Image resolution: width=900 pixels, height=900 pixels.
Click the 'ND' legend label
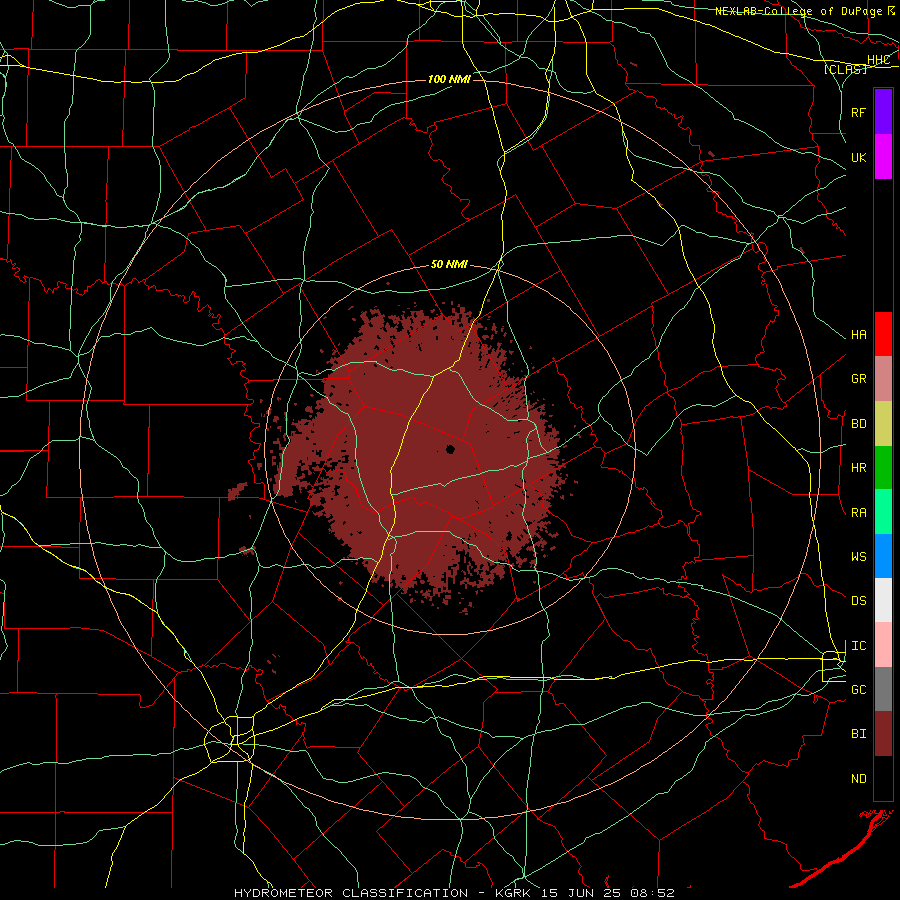858,778
